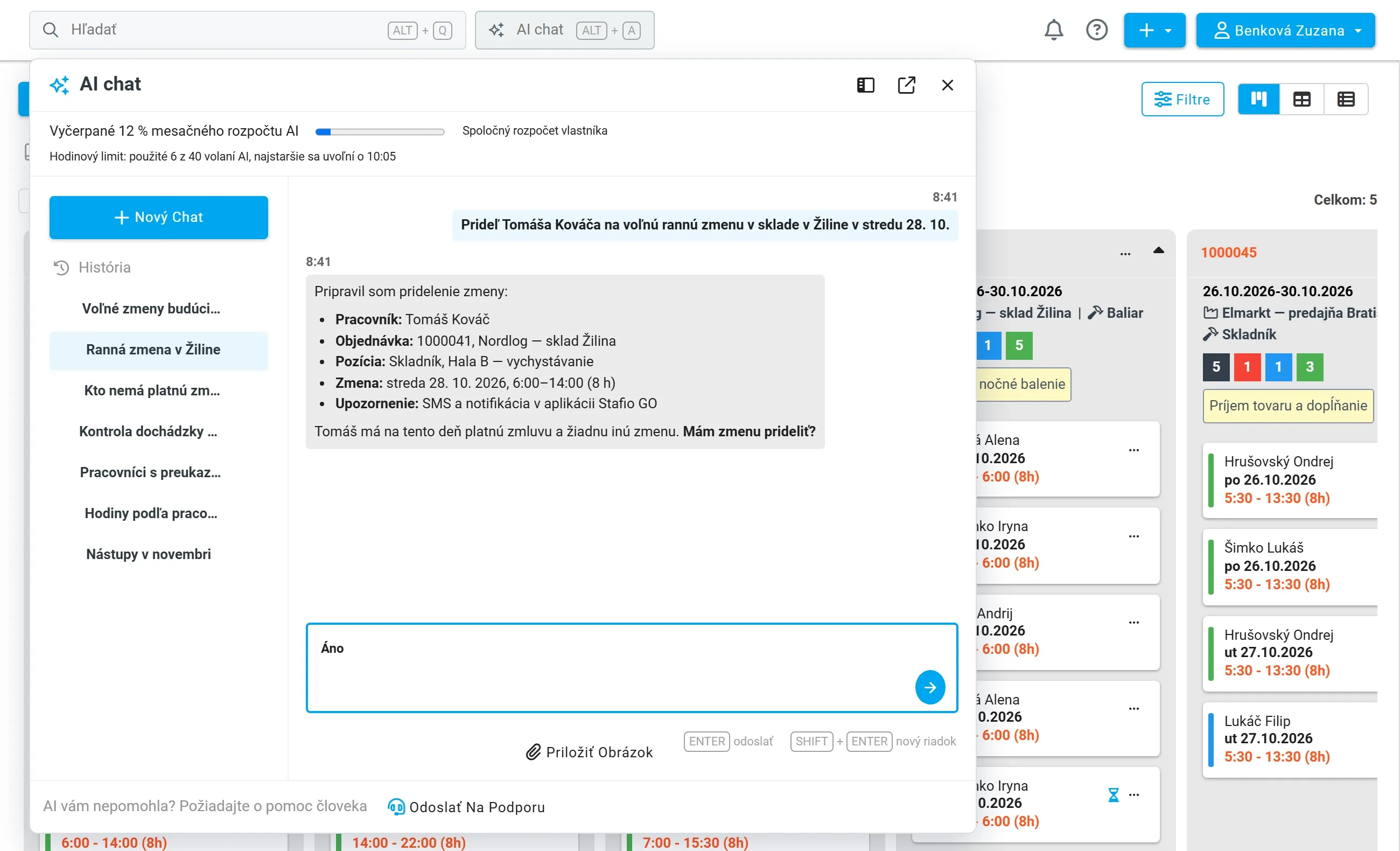Viewport: 1400px width, 851px height.
Task: Click the hourglass icon on Iryna's shift card
Action: pos(1112,794)
